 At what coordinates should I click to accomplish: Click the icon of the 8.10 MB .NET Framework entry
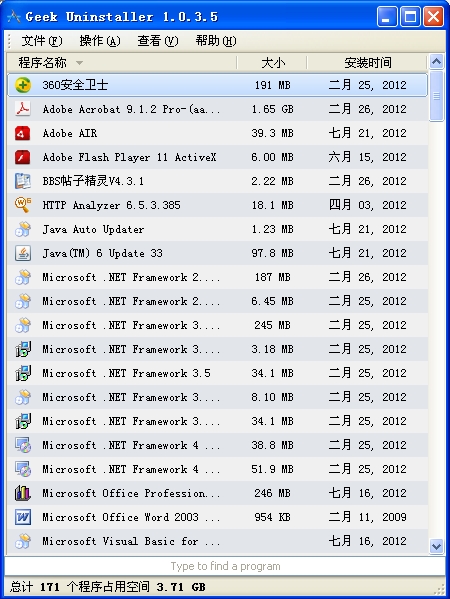[x=23, y=397]
